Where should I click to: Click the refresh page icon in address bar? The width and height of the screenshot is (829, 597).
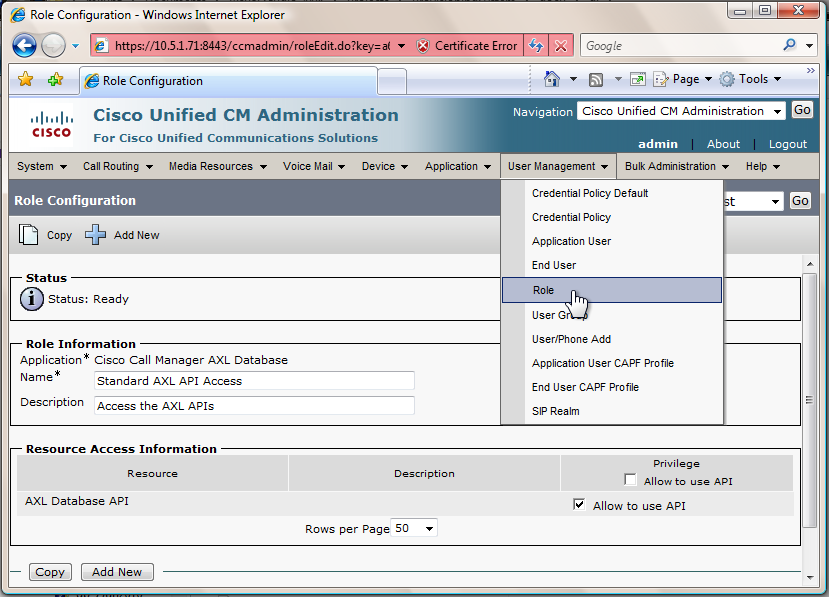[536, 46]
